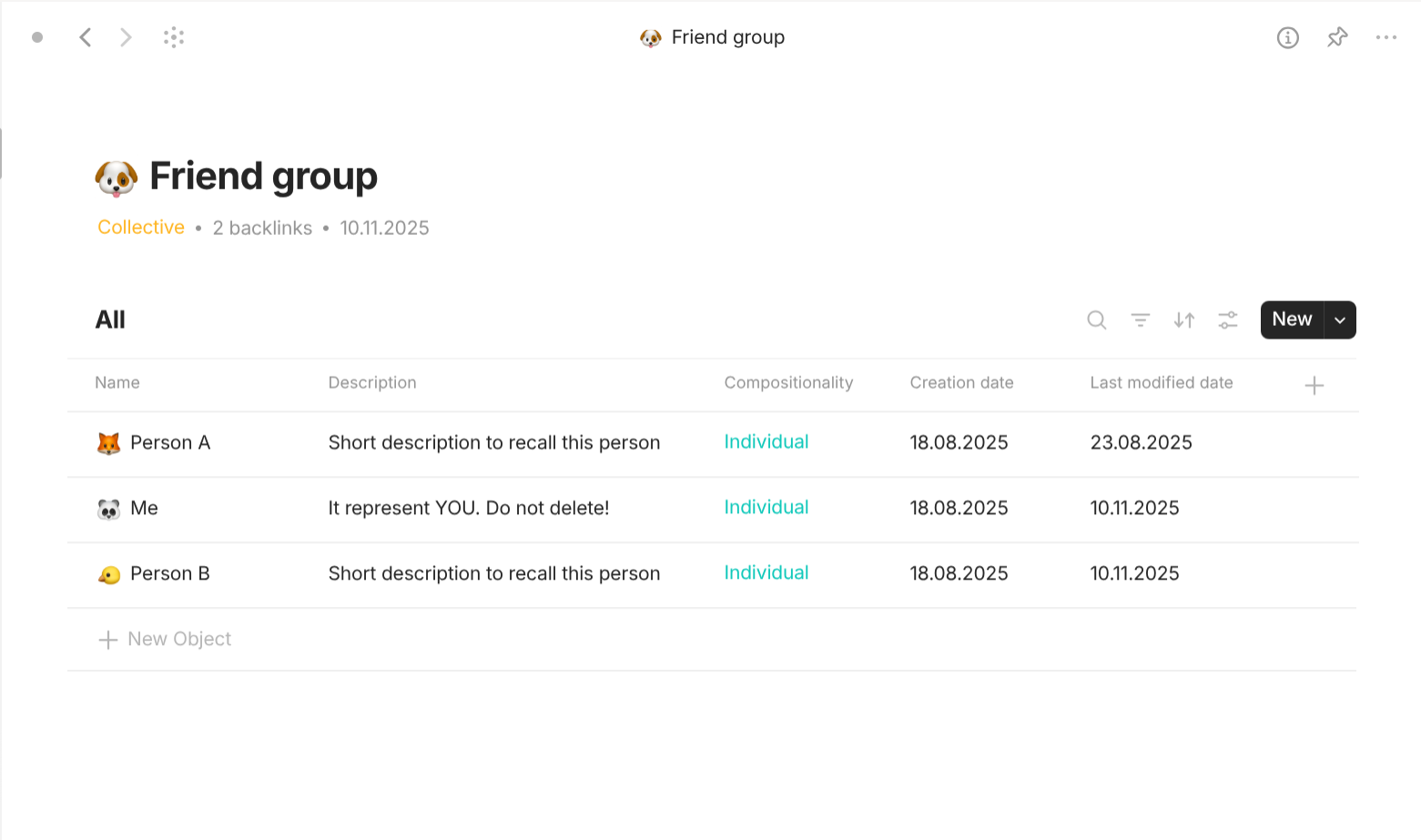Expand the New button dropdown chevron

1339,319
